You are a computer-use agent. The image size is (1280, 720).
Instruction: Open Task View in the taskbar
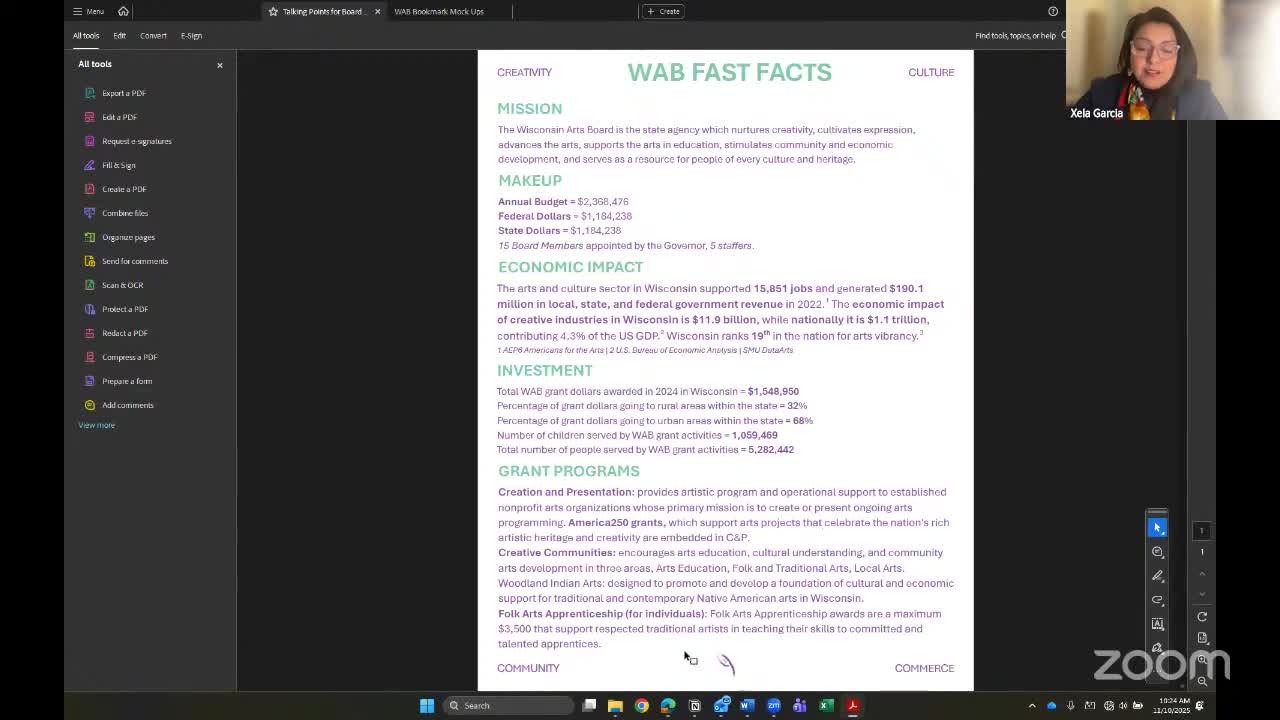point(590,706)
